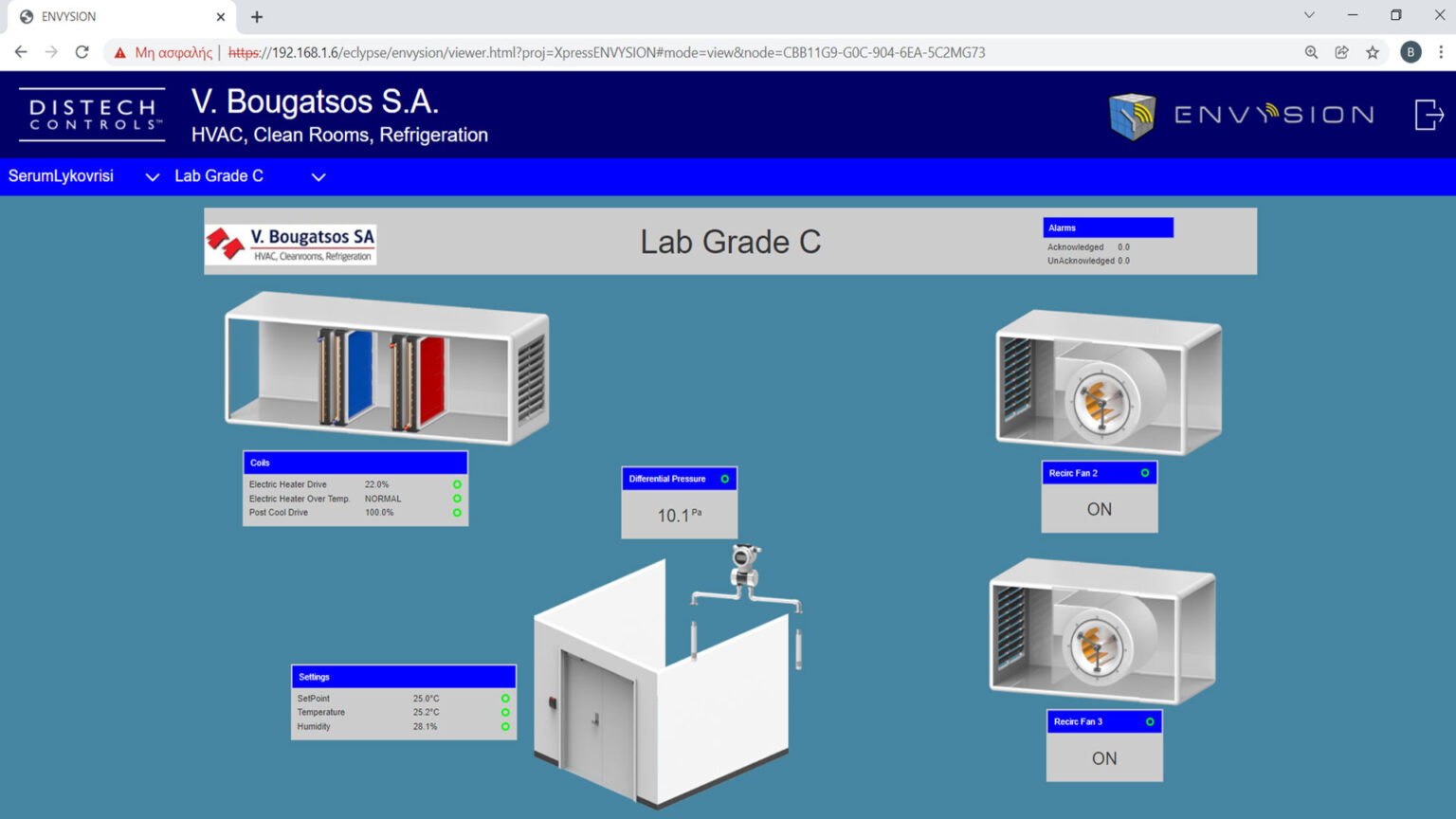Open the Chrome three-dot menu

tap(1441, 52)
